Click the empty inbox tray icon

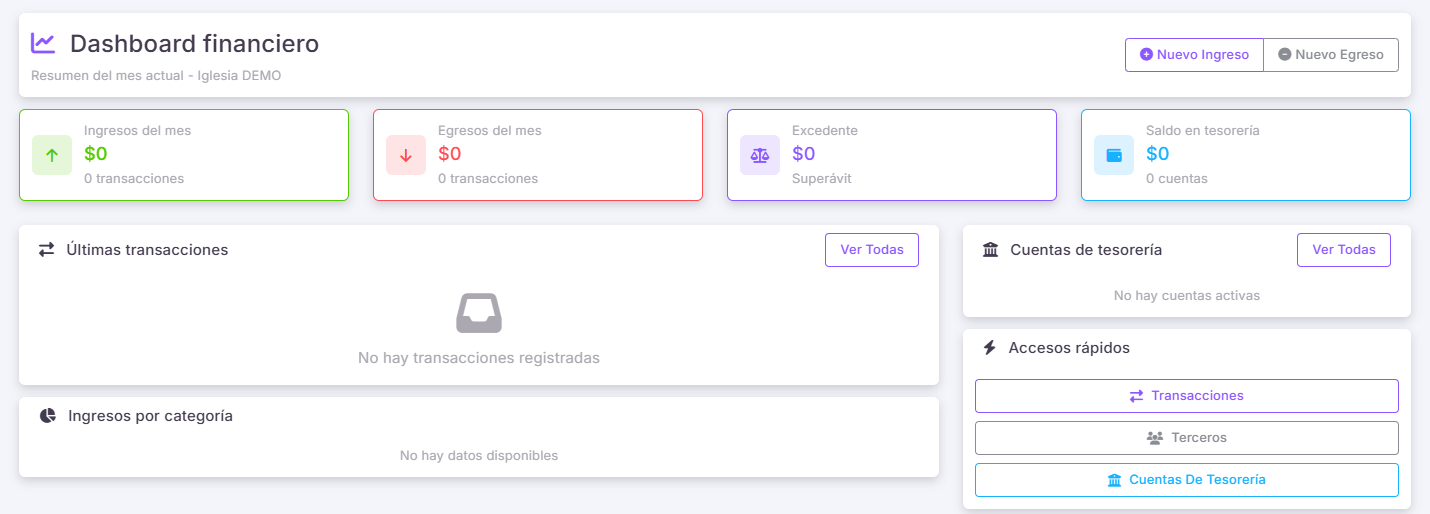coord(479,313)
